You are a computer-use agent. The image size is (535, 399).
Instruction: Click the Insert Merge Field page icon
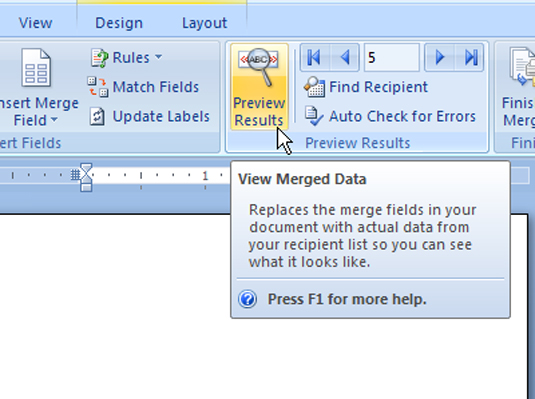point(37,68)
